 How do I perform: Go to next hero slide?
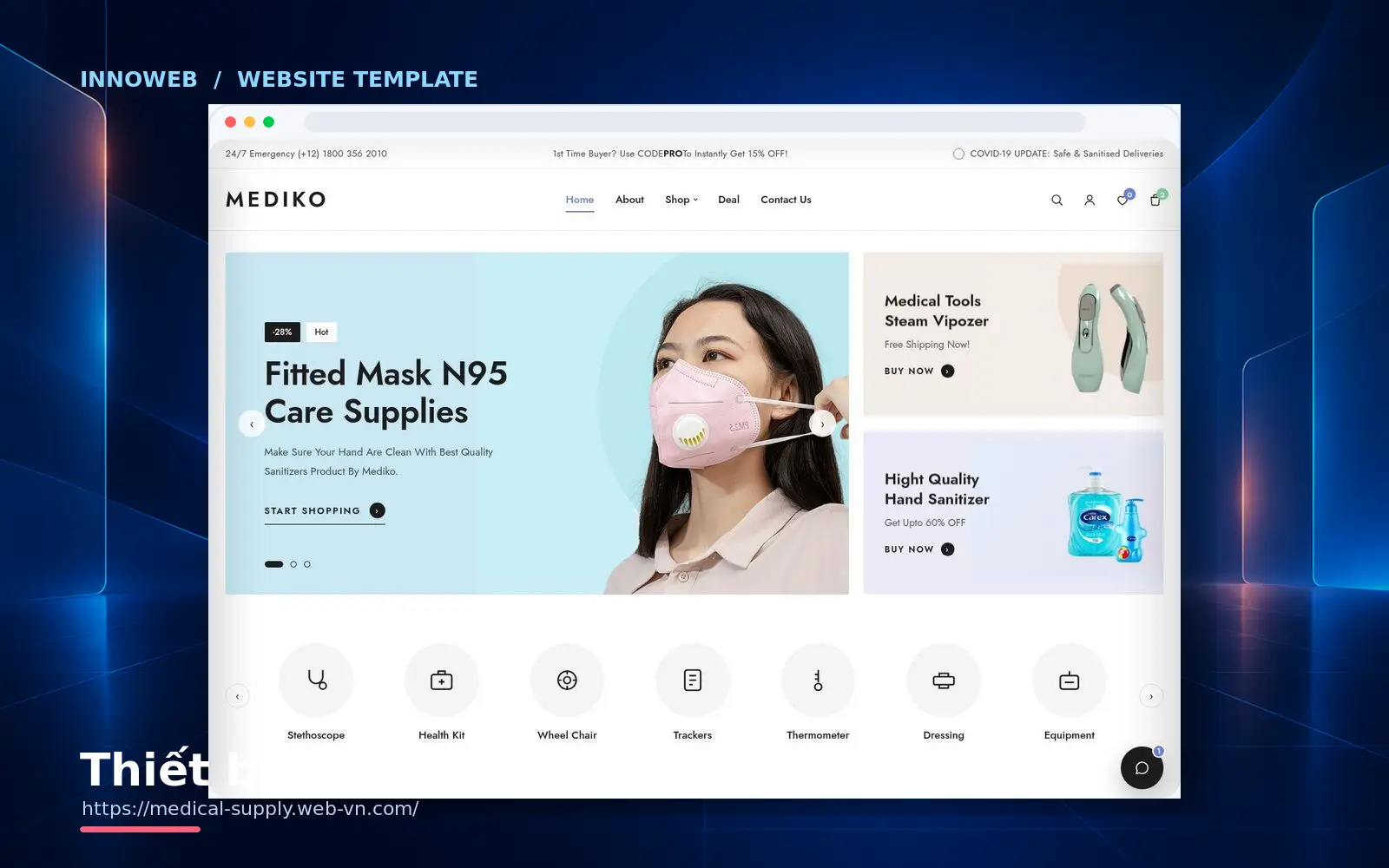click(x=822, y=424)
